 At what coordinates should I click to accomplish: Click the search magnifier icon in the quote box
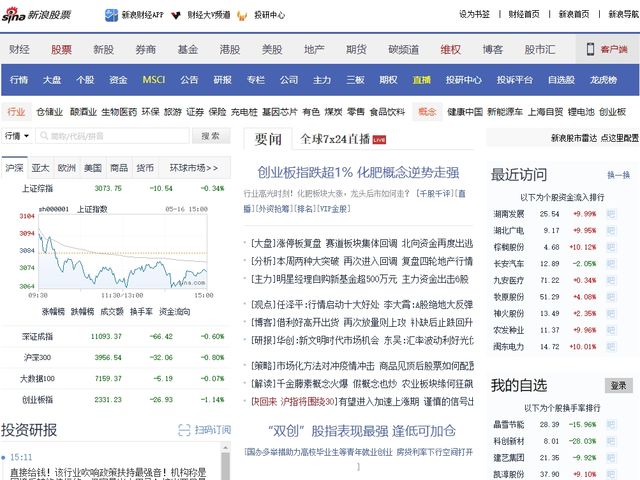point(44,136)
